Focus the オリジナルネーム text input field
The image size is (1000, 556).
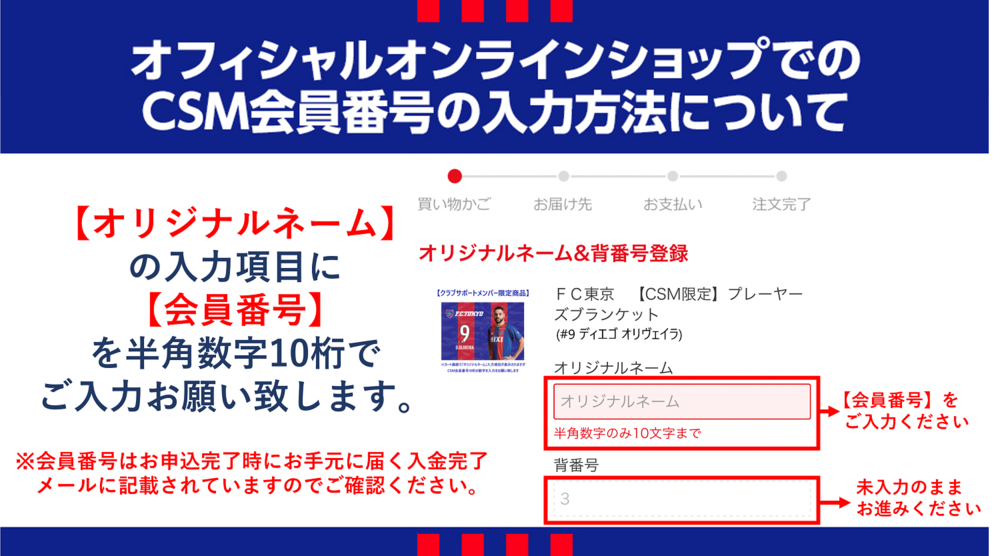point(682,402)
